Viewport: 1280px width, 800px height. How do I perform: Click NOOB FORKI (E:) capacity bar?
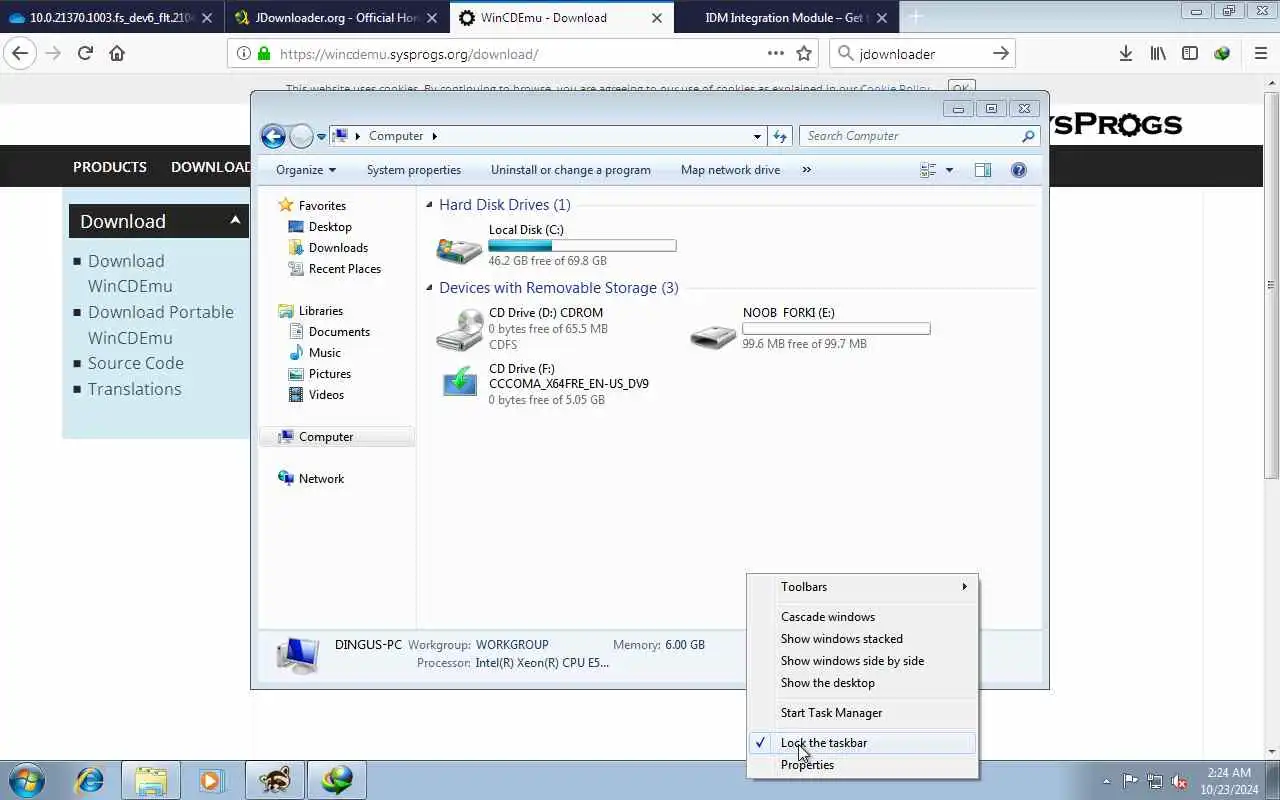(836, 329)
